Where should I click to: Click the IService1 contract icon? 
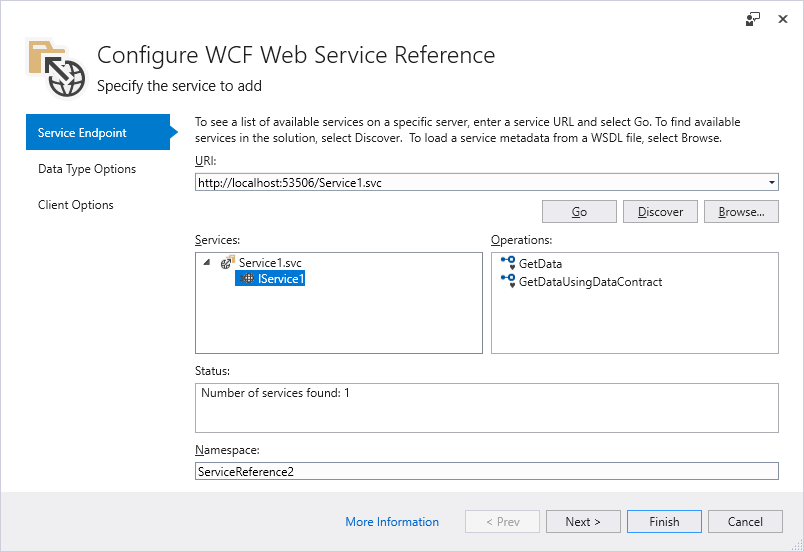pyautogui.click(x=247, y=279)
